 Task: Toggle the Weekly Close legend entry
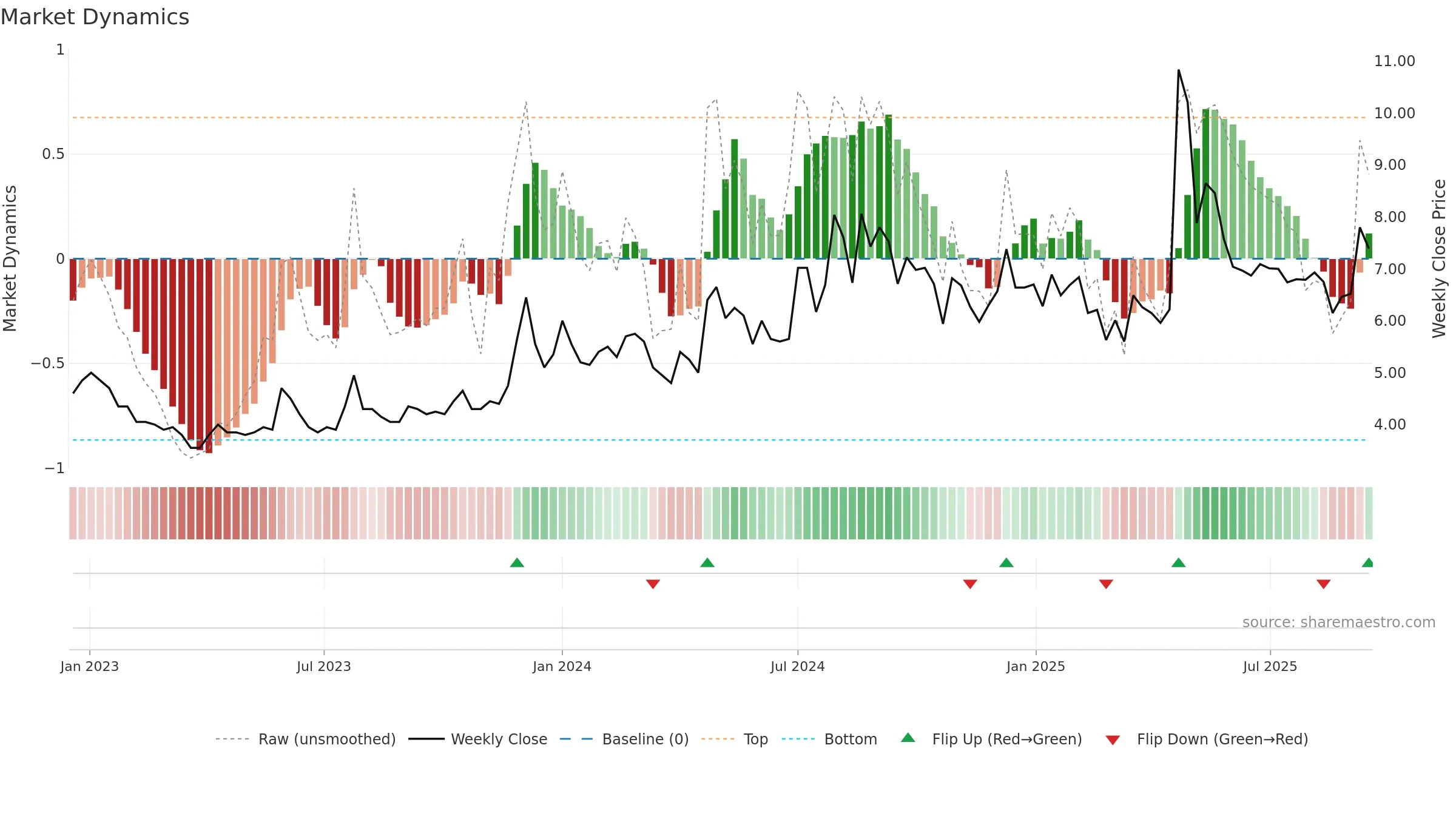(x=478, y=739)
